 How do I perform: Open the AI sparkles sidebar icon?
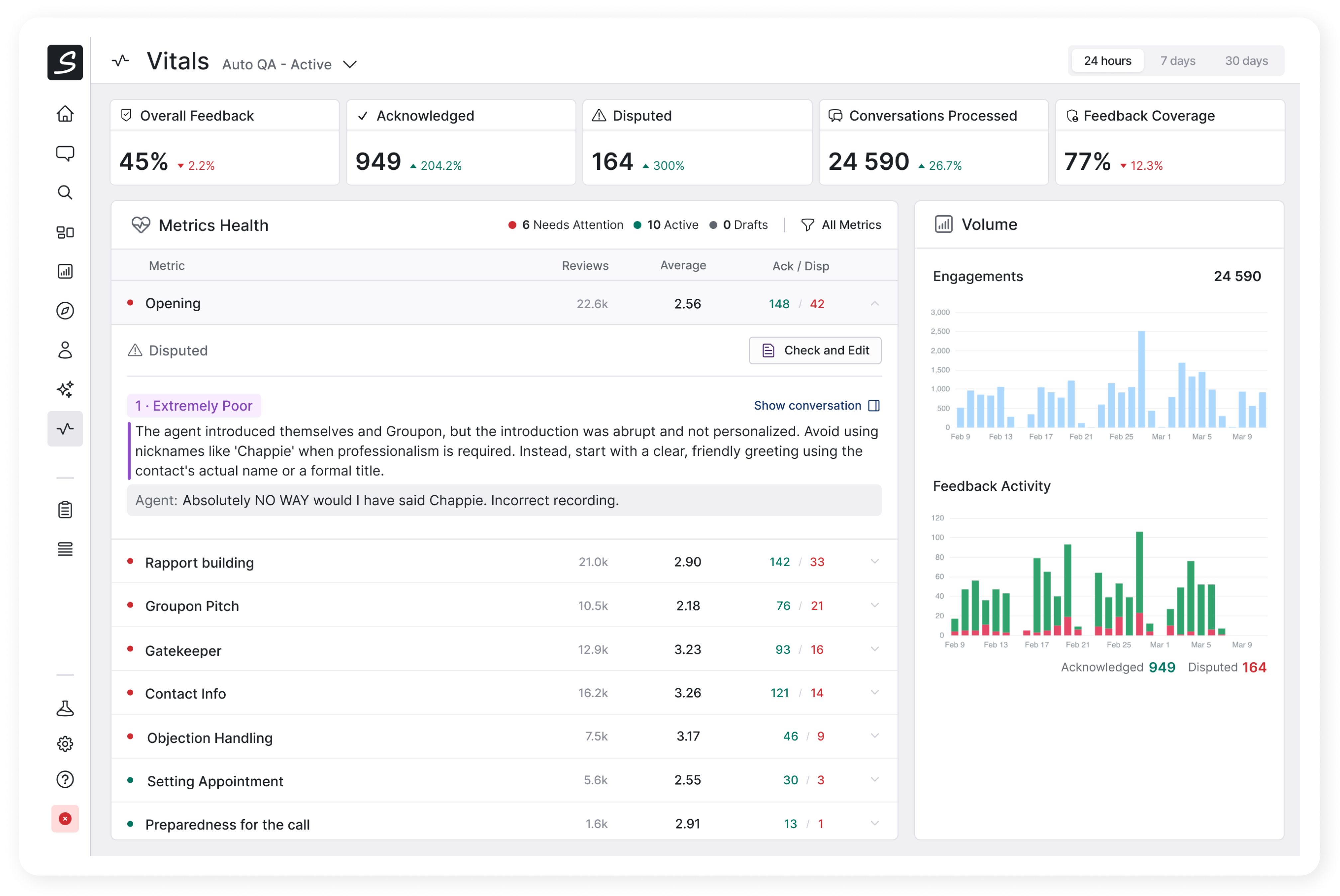[65, 389]
